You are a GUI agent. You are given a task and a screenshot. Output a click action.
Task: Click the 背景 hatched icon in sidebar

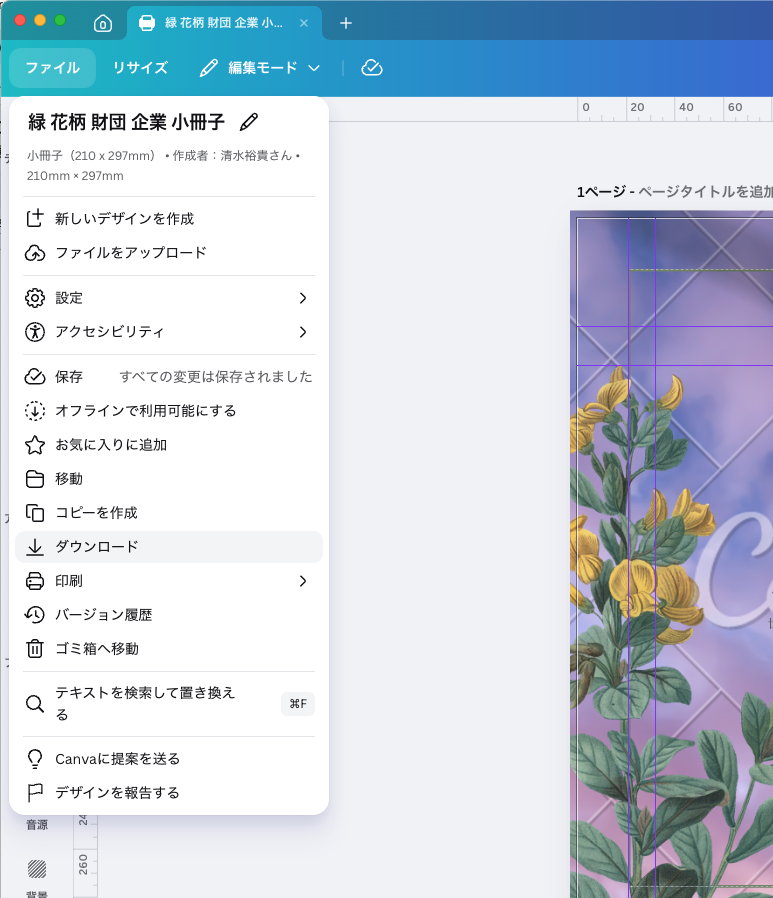(x=37, y=869)
